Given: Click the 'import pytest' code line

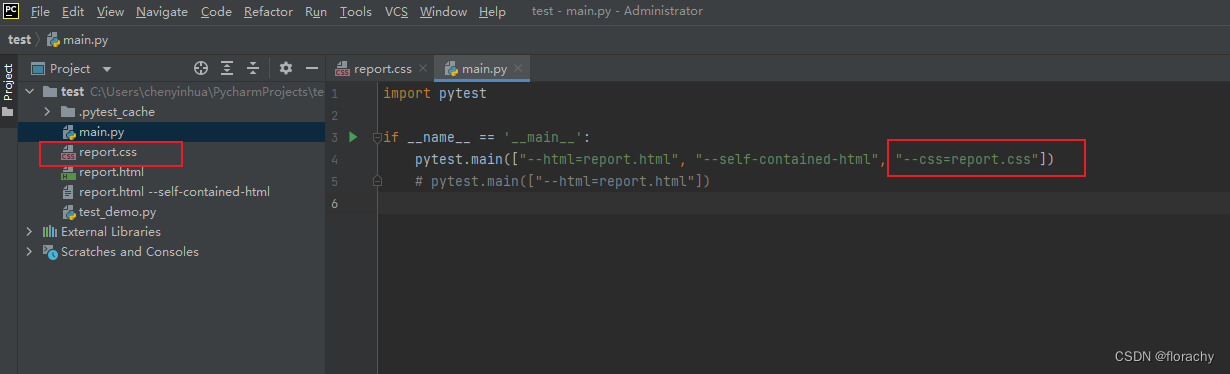Looking at the screenshot, I should click(434, 93).
